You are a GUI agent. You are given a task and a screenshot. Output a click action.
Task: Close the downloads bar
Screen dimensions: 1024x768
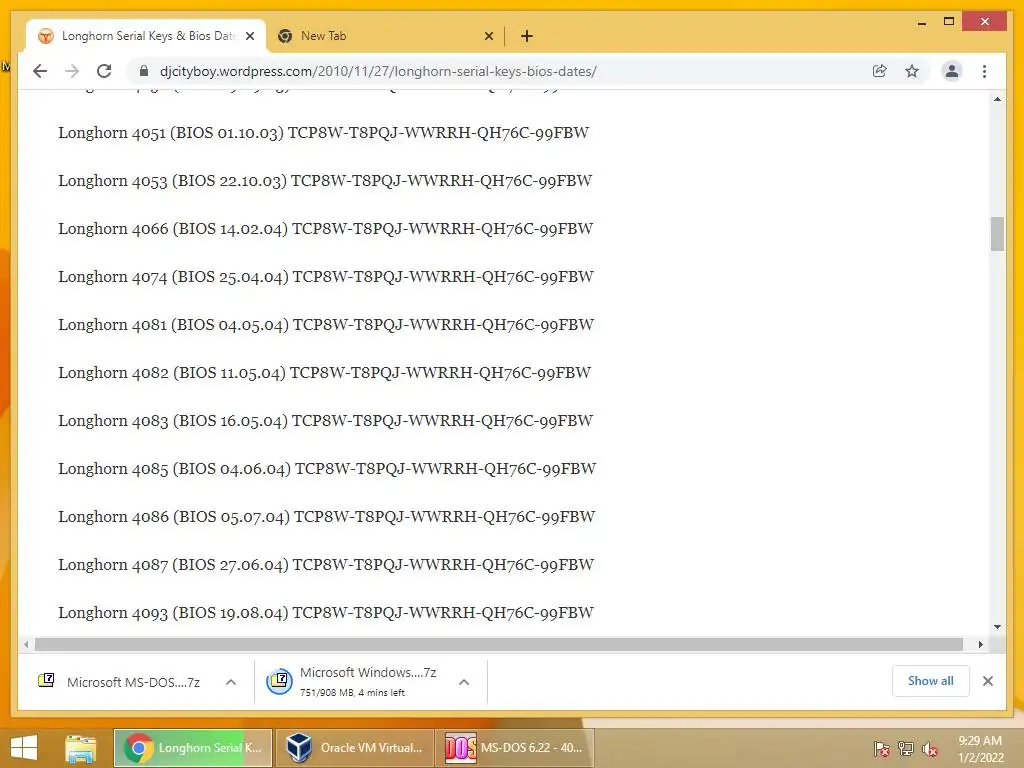(x=987, y=680)
